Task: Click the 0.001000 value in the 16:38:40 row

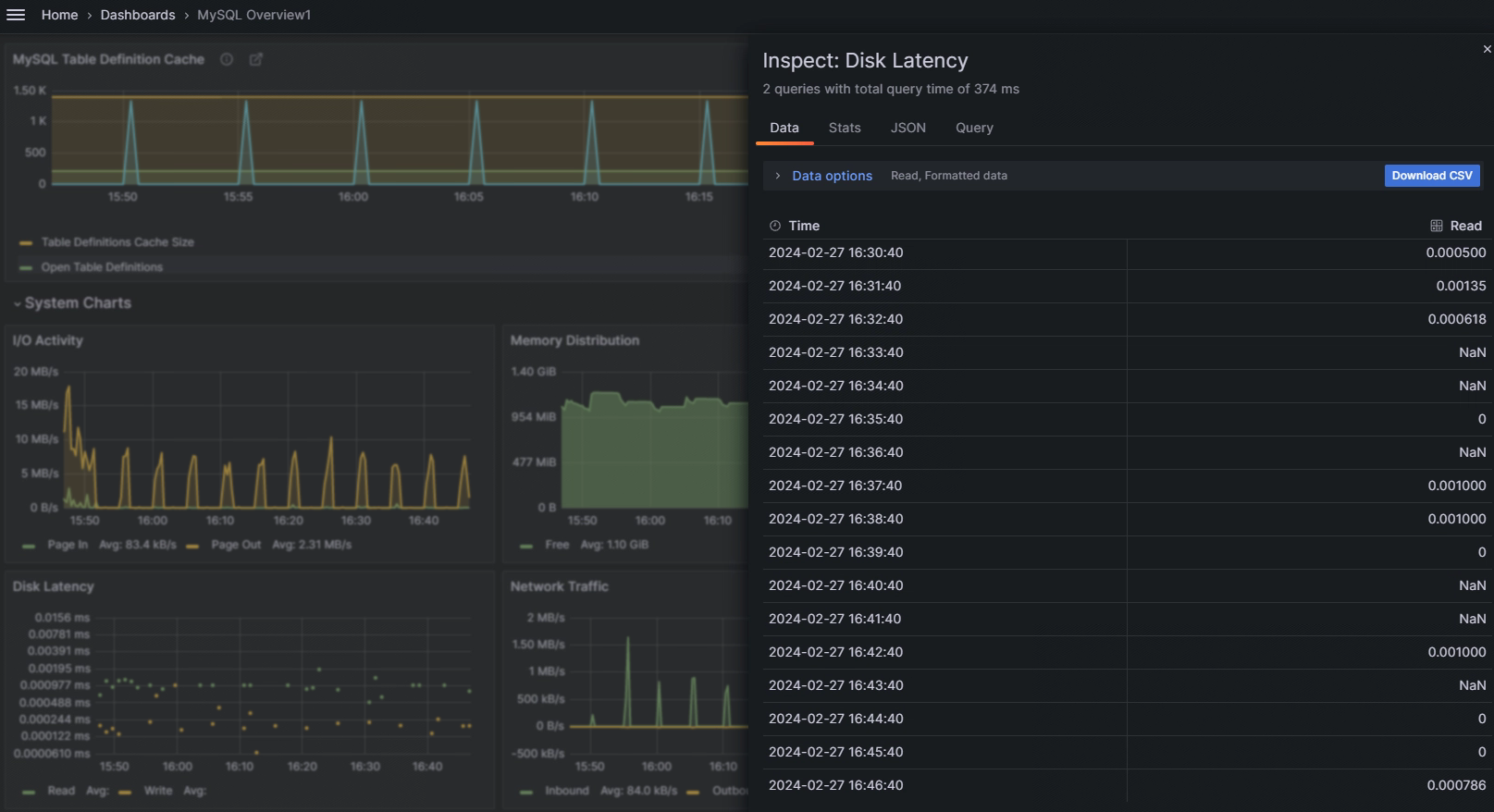Action: click(1456, 519)
